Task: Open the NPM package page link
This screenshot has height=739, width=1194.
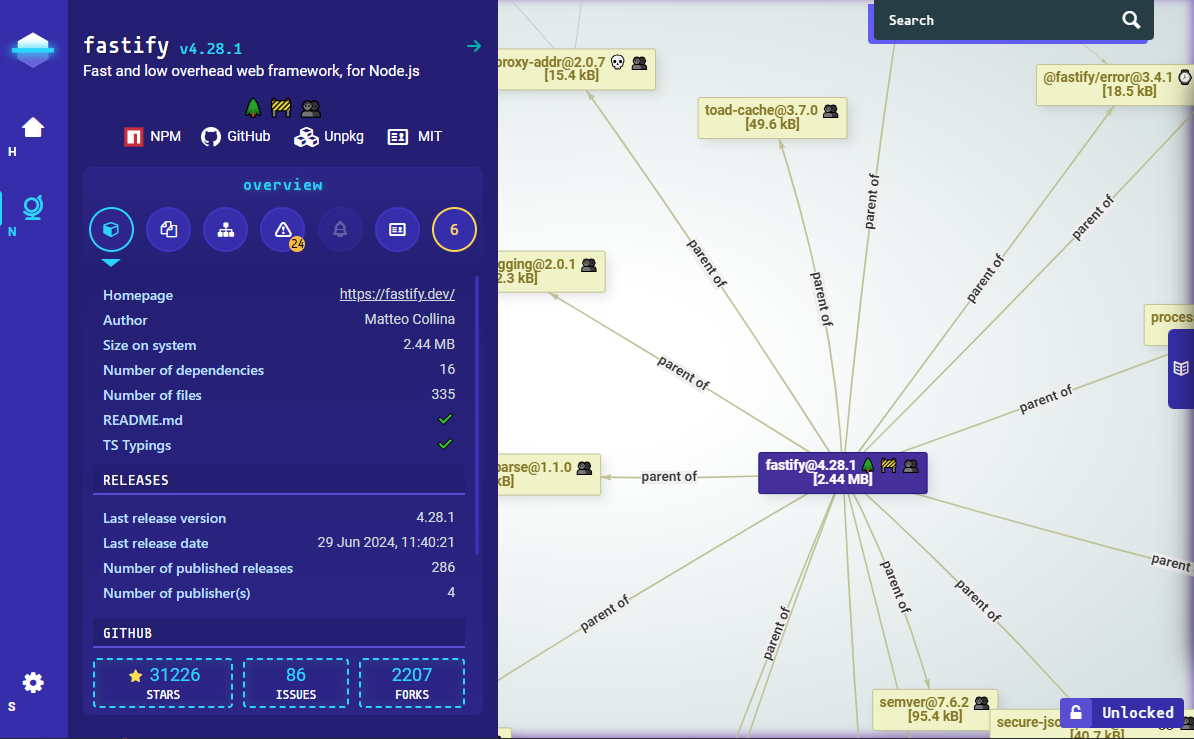Action: pyautogui.click(x=153, y=136)
